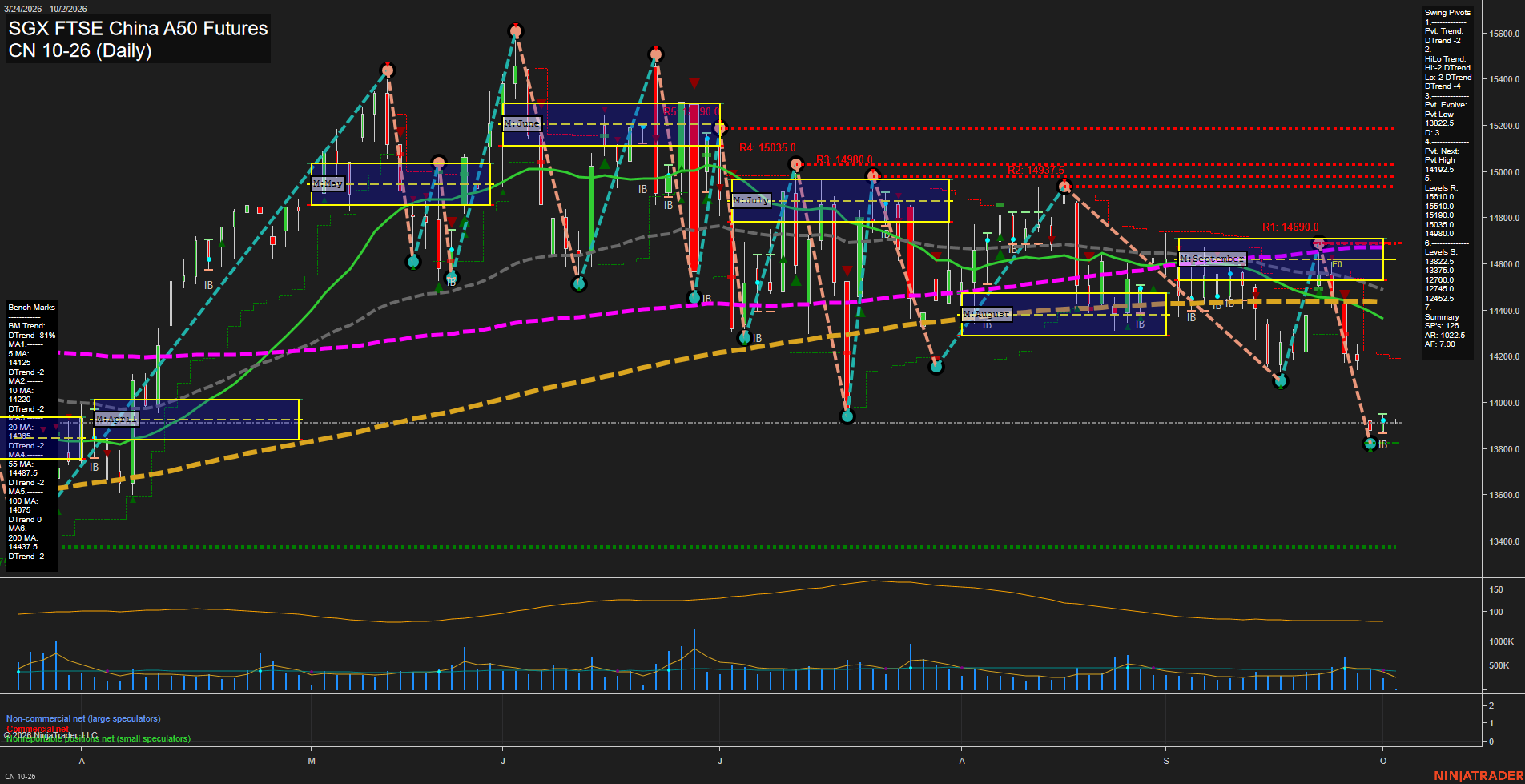Image resolution: width=1525 pixels, height=784 pixels.
Task: Click the Lo:-2 DTrend entry
Action: (1448, 78)
